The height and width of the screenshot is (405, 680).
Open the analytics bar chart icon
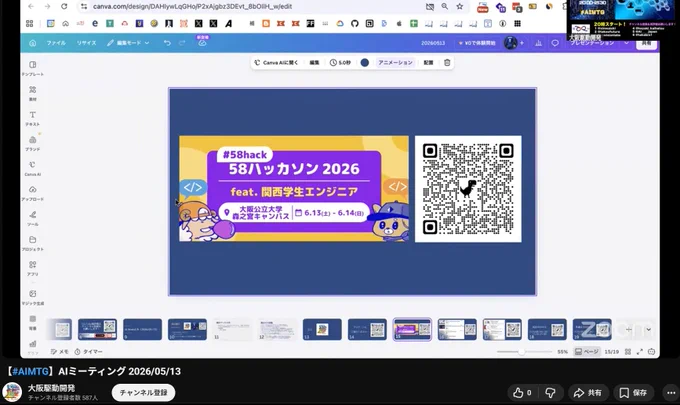[538, 43]
